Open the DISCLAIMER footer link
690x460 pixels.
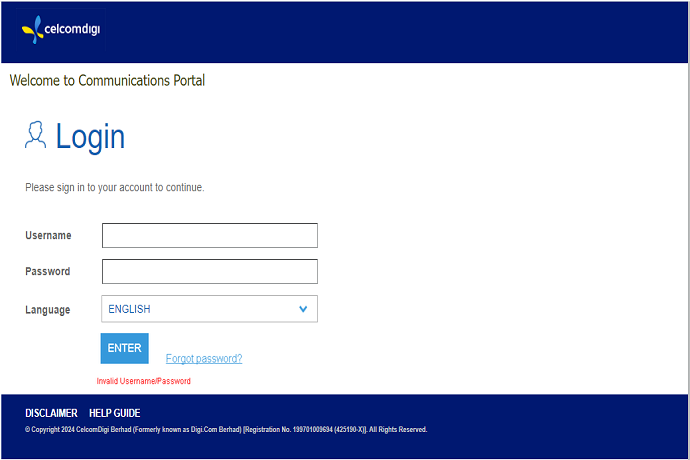[51, 413]
